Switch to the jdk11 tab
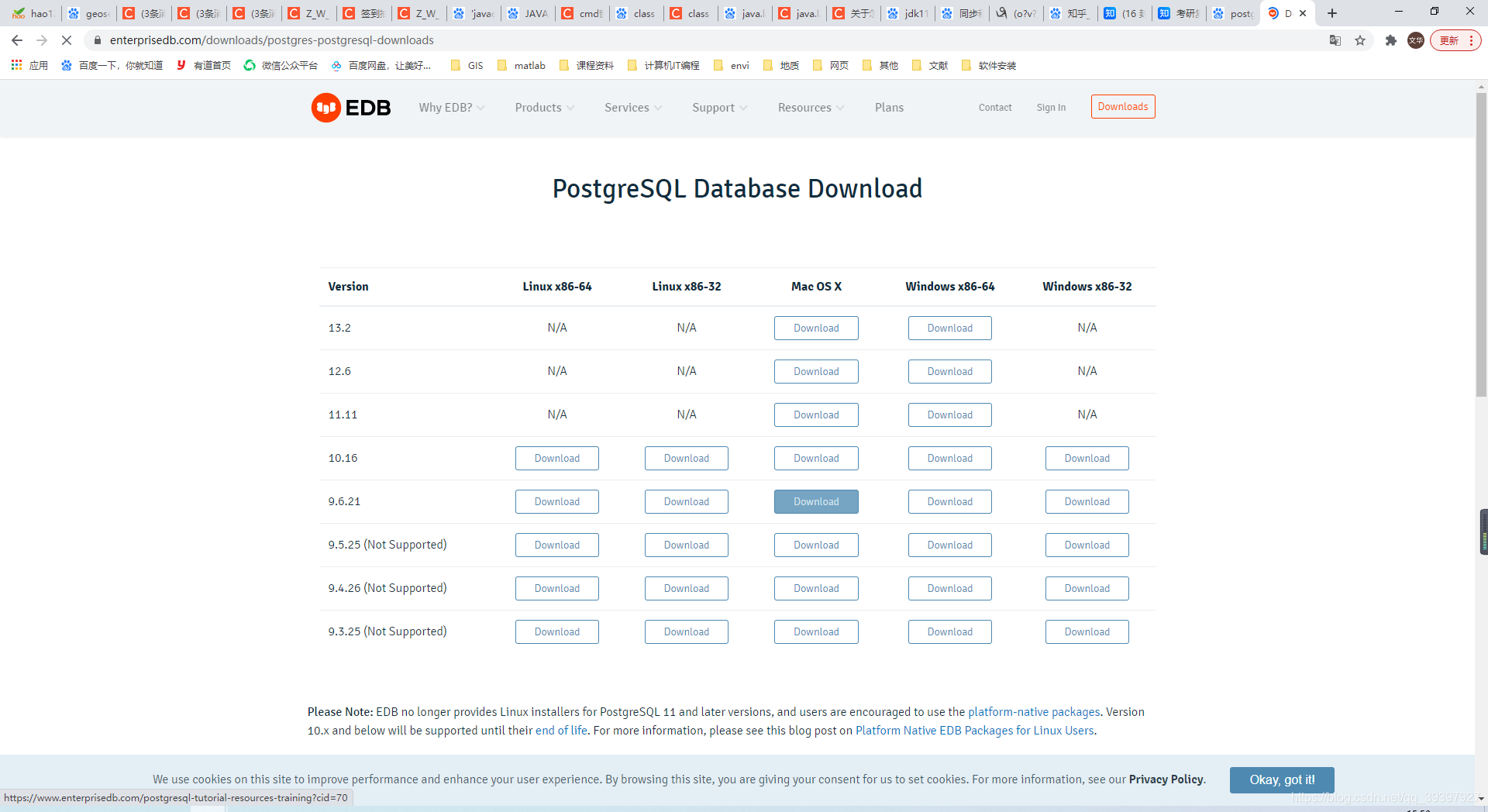 [908, 13]
